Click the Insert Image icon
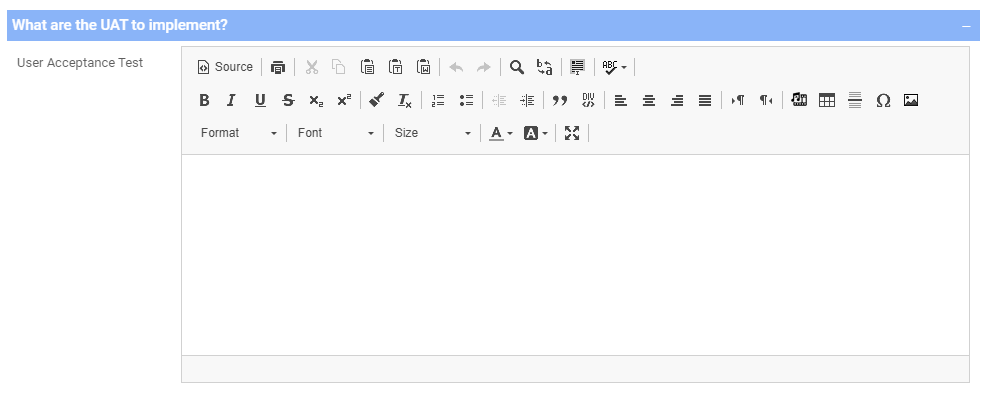The width and height of the screenshot is (988, 407). [x=911, y=100]
